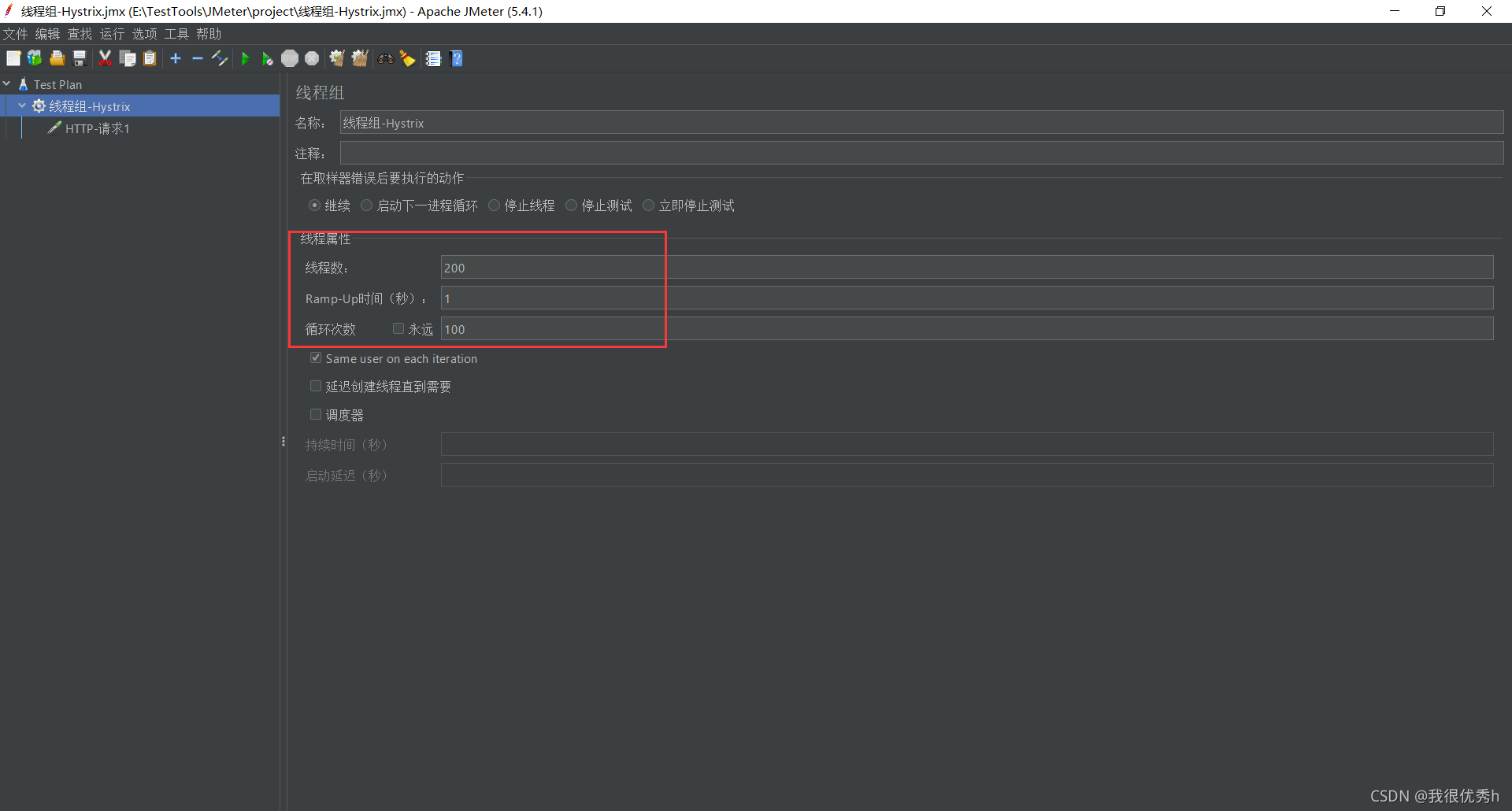Click the Reset Search yellow brush icon

pos(408,58)
